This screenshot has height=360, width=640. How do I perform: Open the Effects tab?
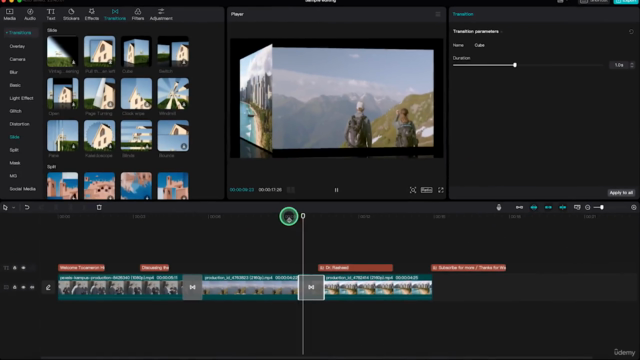coord(91,14)
